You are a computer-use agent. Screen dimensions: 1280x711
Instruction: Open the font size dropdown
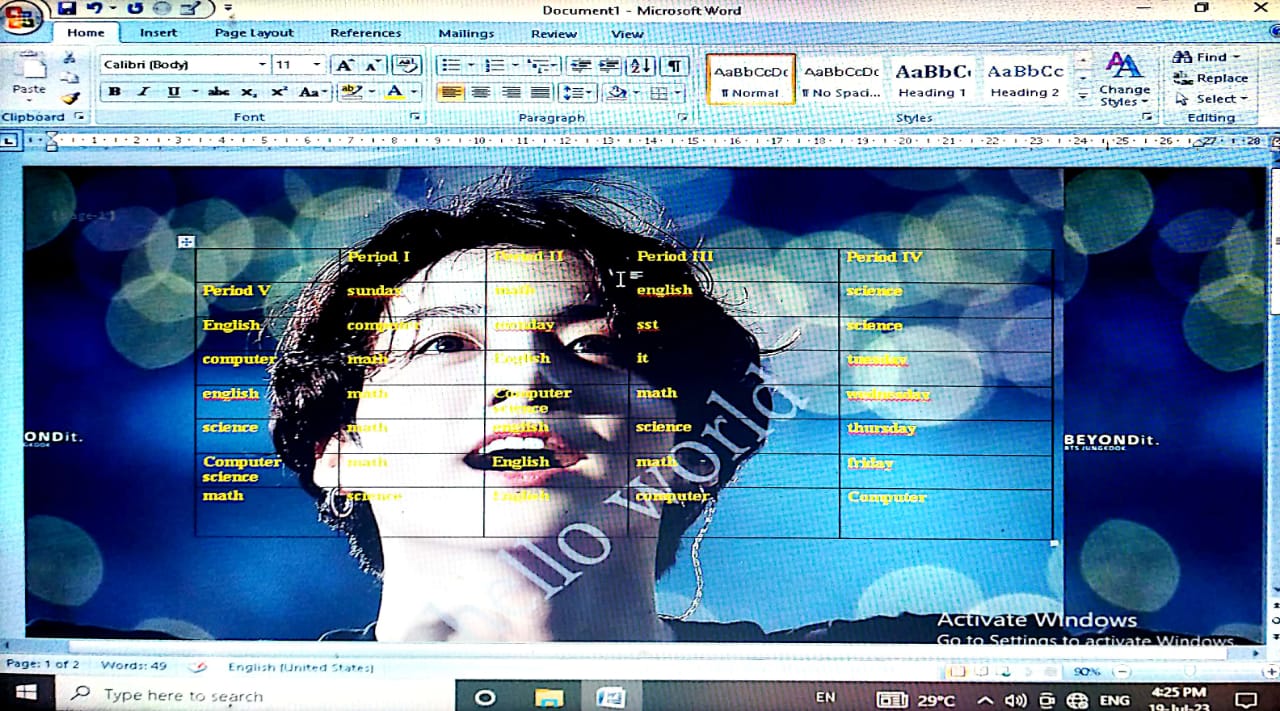point(317,65)
